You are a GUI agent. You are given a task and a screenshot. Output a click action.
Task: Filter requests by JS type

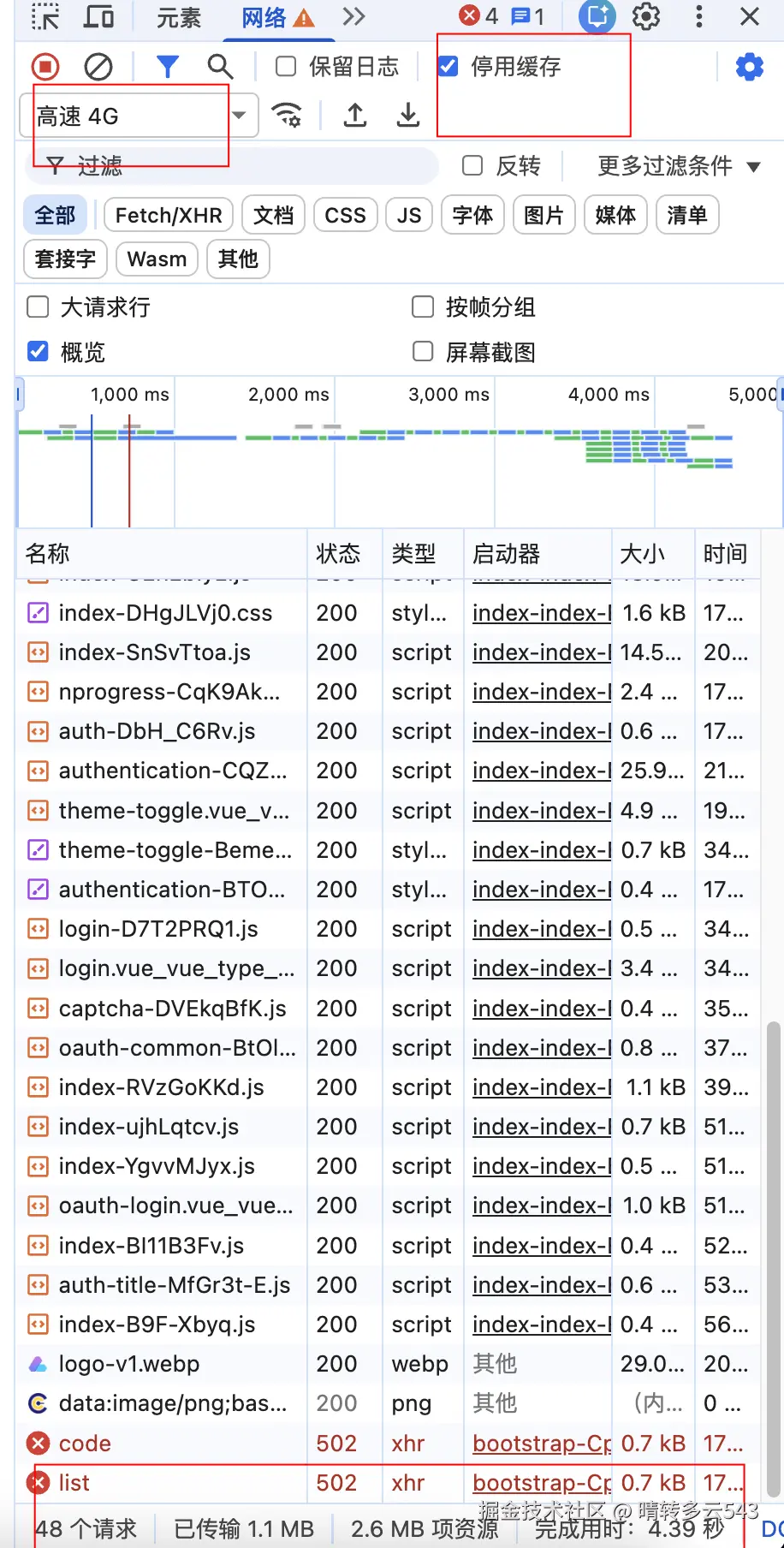tap(409, 215)
